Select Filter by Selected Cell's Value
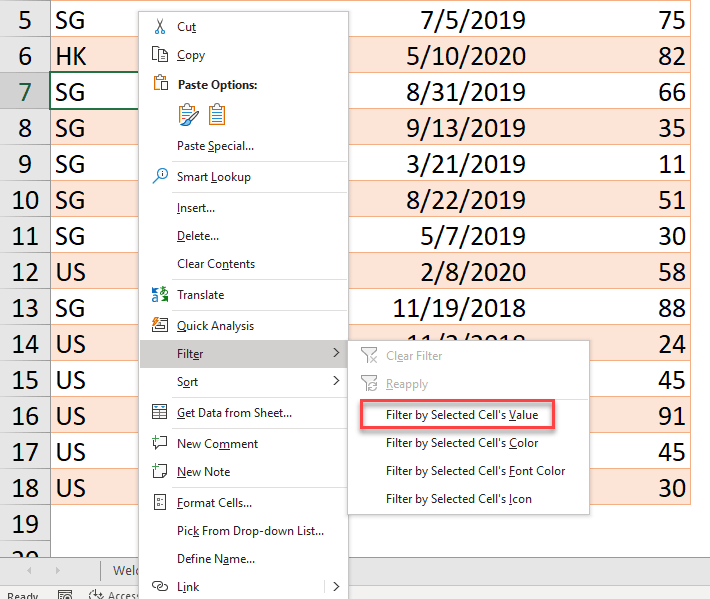The width and height of the screenshot is (710, 599). [x=455, y=414]
